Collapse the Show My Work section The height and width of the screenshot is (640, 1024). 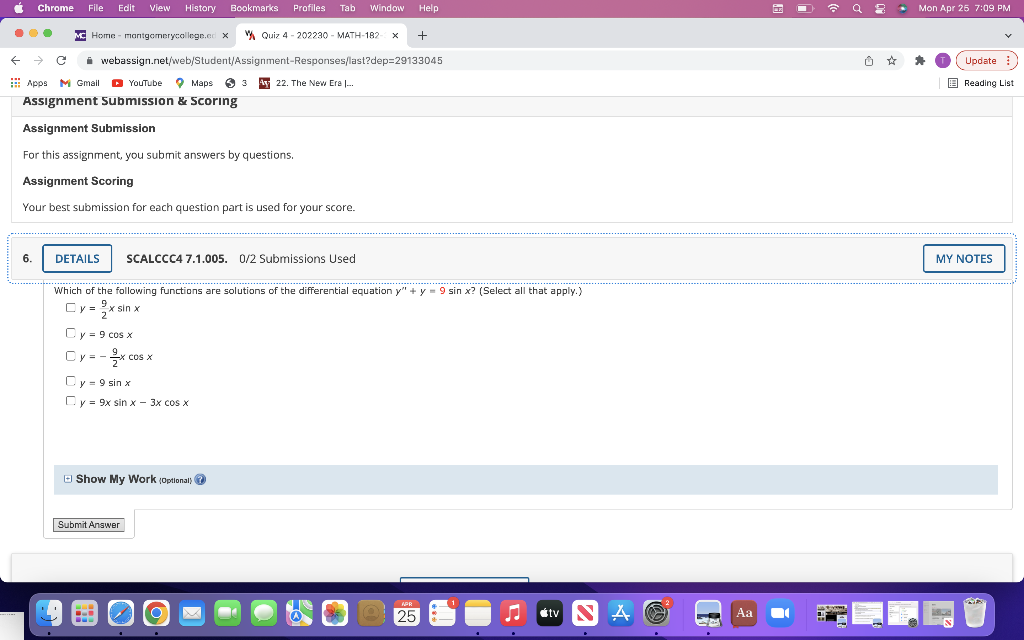66,479
